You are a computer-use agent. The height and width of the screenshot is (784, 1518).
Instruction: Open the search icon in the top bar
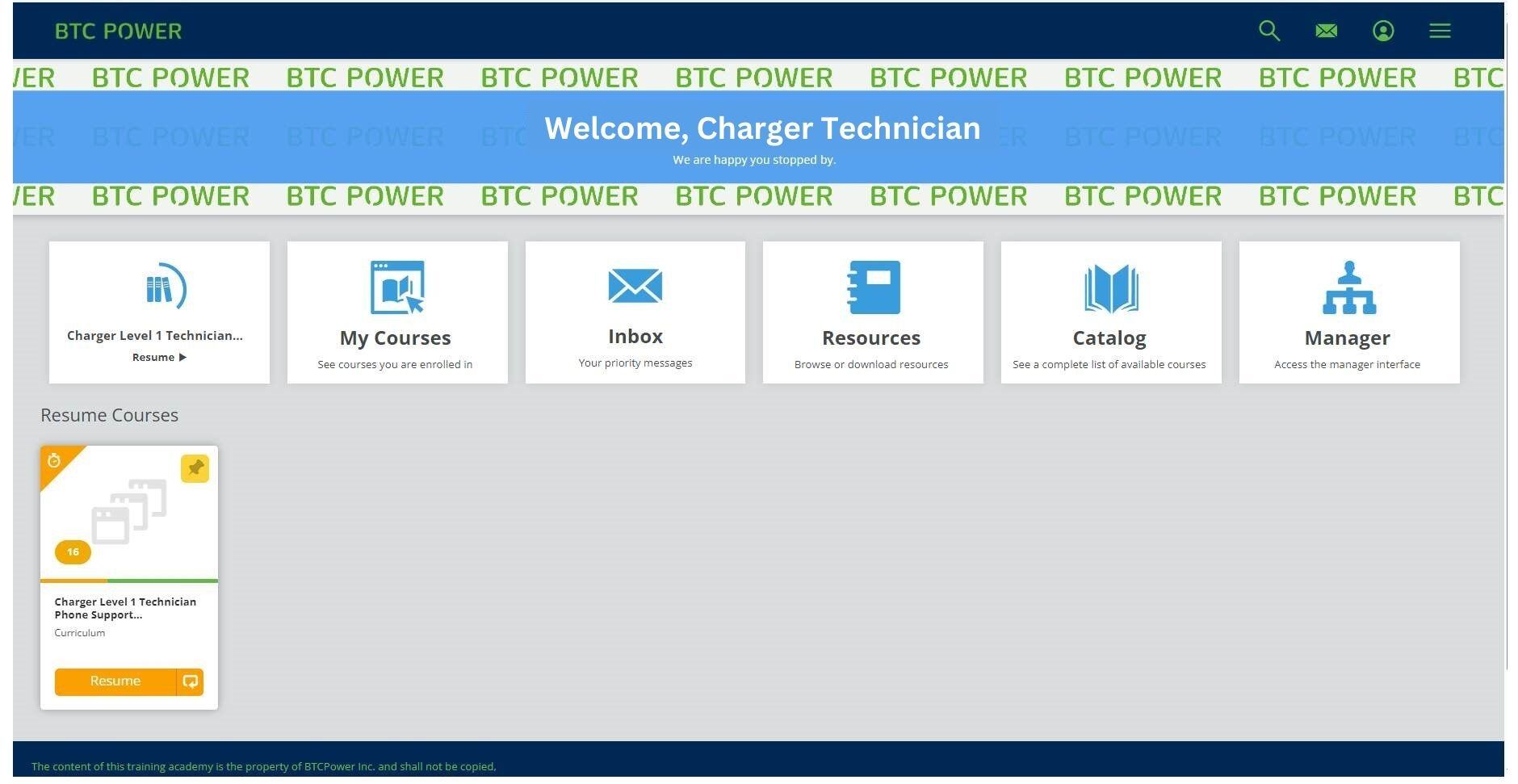pyautogui.click(x=1268, y=30)
